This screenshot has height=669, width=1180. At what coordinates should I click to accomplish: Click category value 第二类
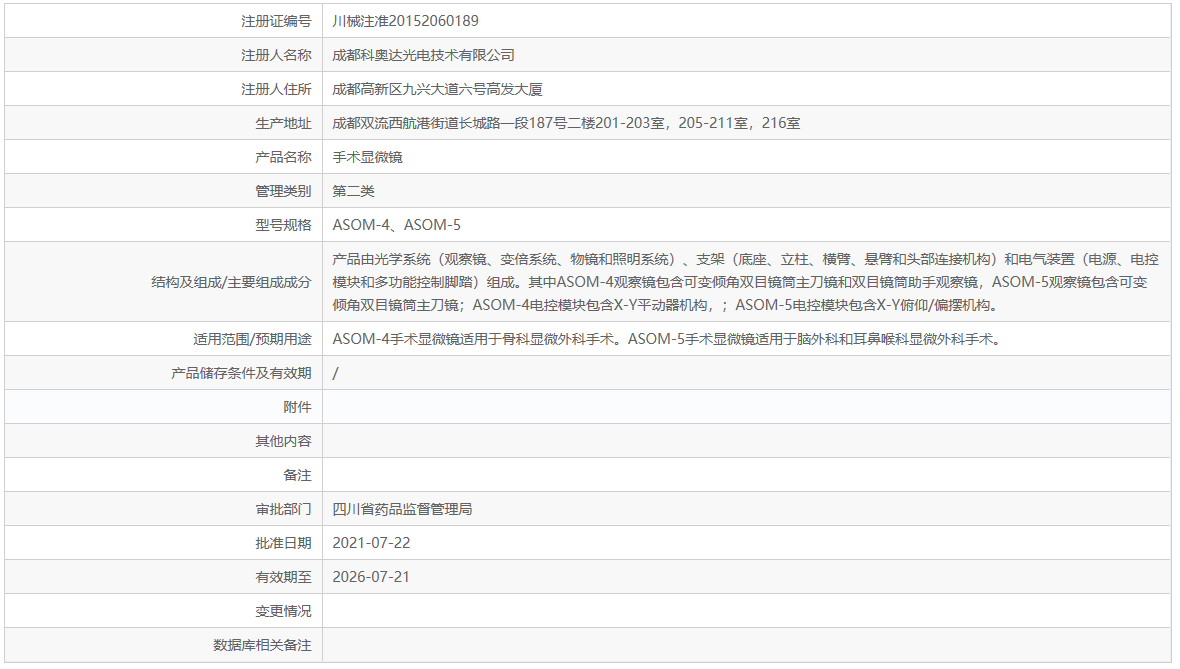pos(353,190)
